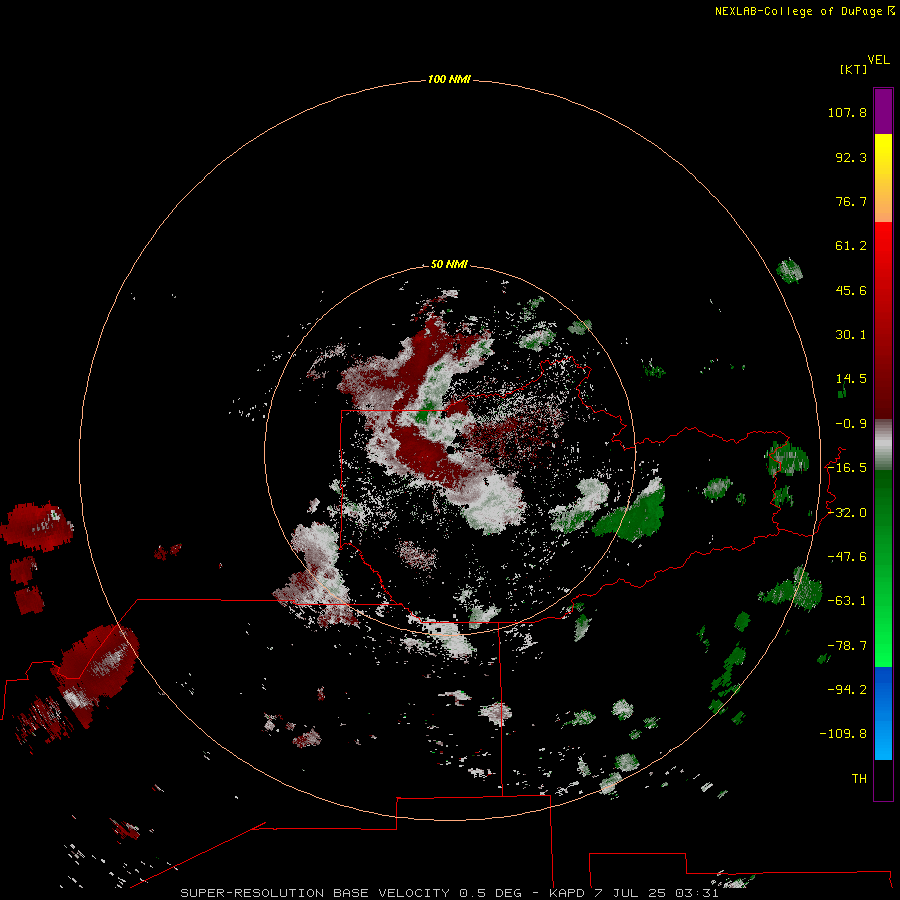The image size is (900, 900).
Task: Click the 76.7 legend value
Action: 851,201
